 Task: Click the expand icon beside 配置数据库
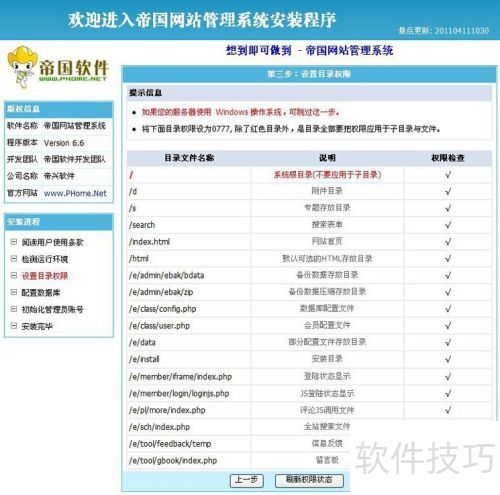14,292
